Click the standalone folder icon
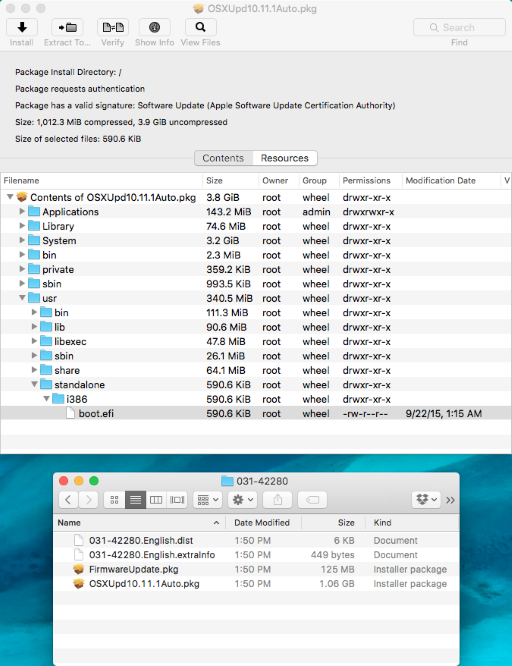Image resolution: width=512 pixels, height=666 pixels. coord(46,384)
